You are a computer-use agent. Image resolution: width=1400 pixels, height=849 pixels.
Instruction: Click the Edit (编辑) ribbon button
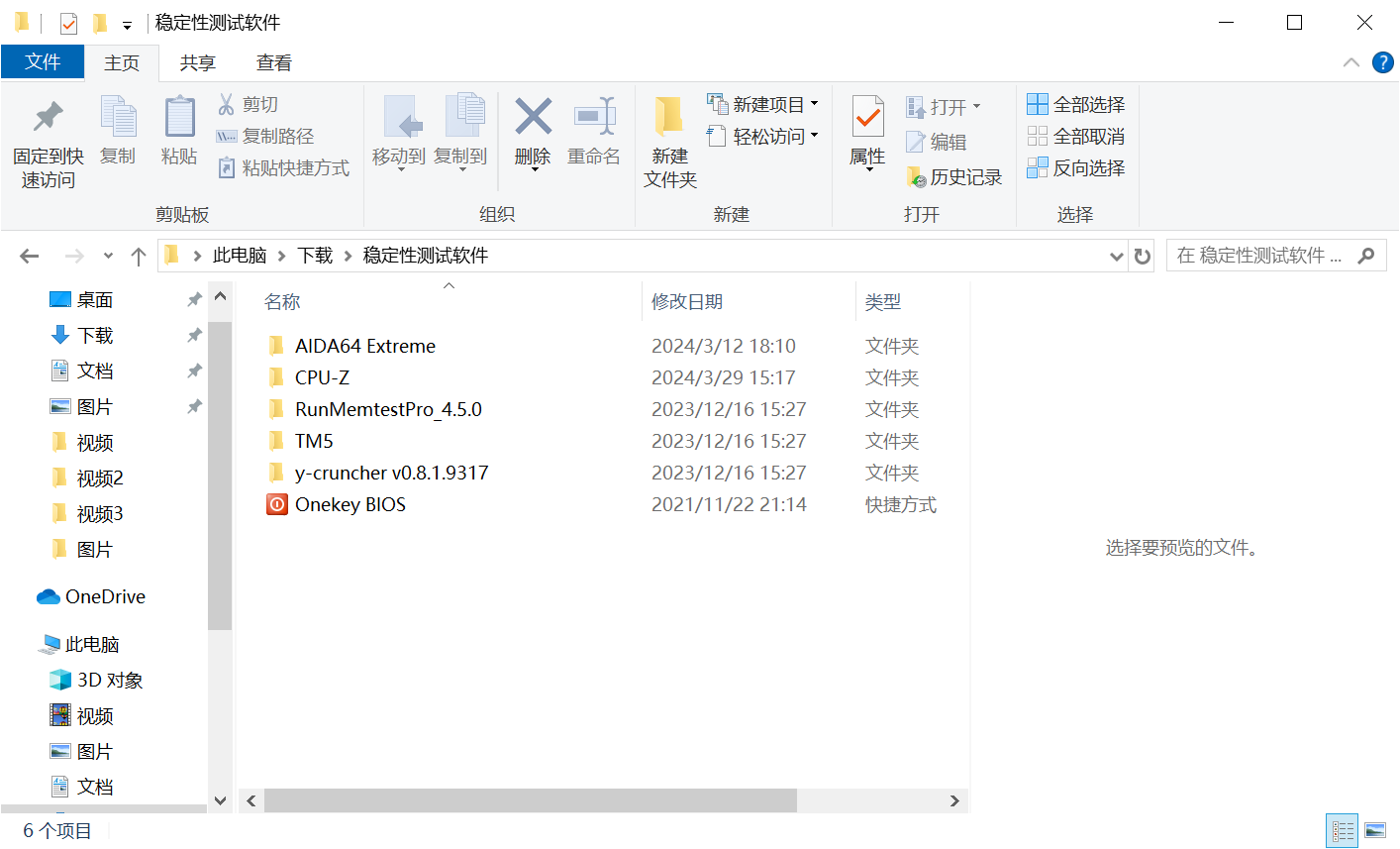tap(936, 142)
